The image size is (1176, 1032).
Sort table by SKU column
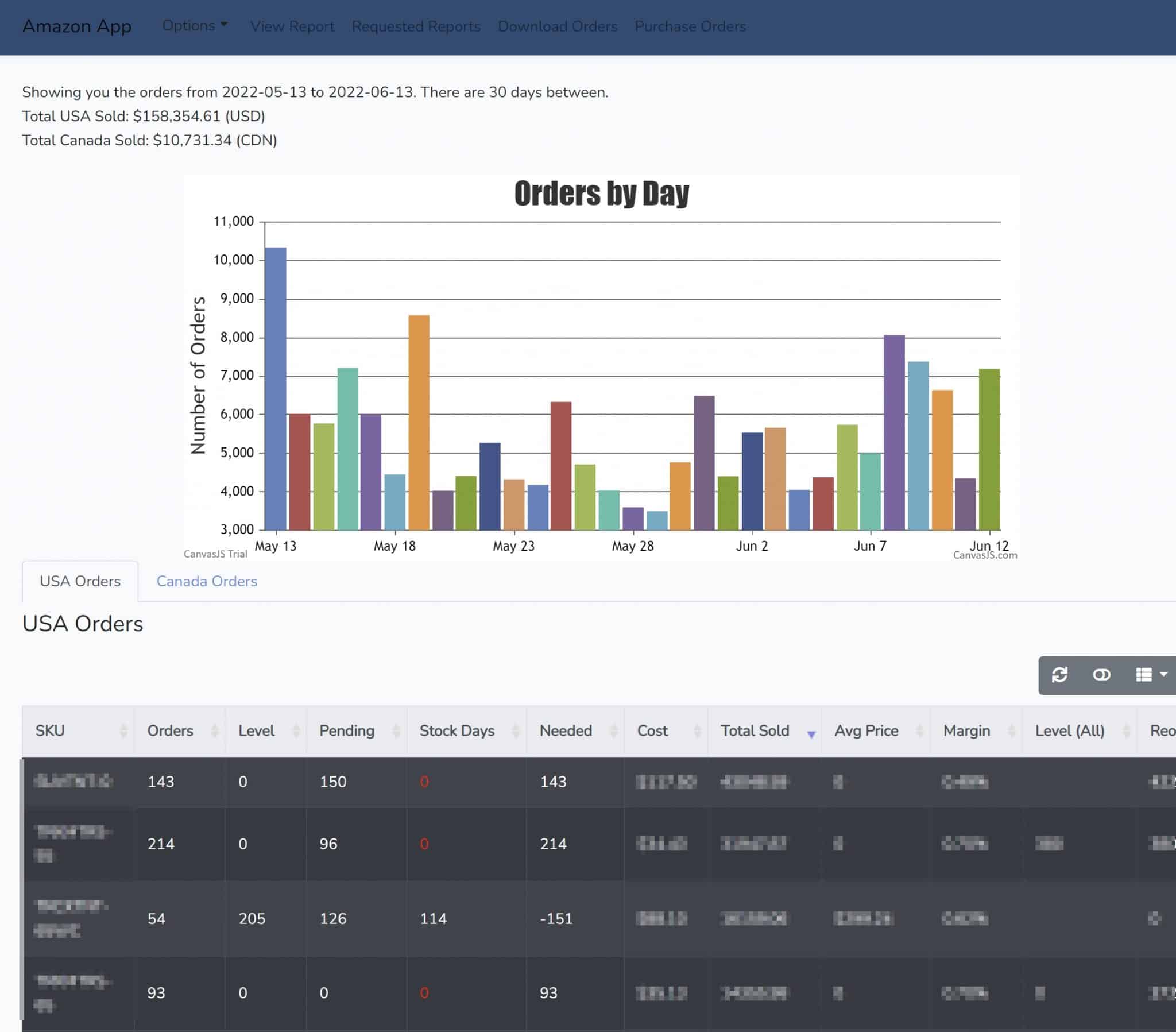78,731
